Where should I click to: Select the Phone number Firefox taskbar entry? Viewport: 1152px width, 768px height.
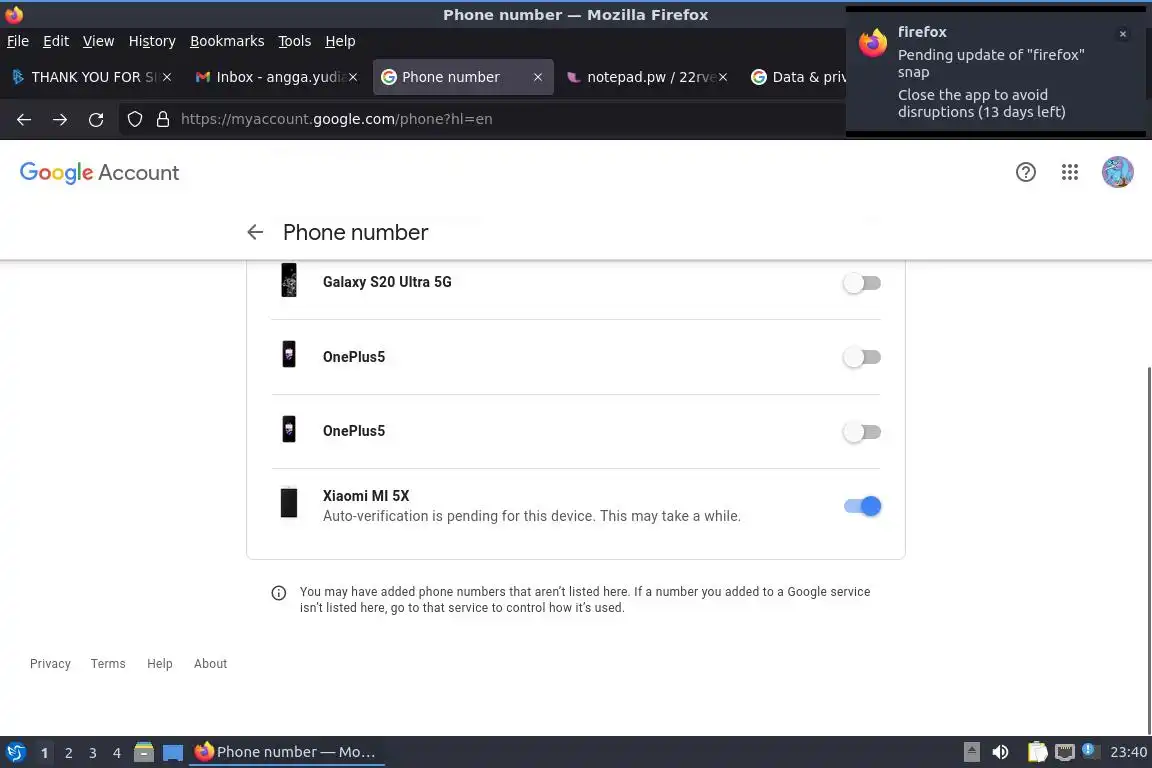[x=287, y=752]
